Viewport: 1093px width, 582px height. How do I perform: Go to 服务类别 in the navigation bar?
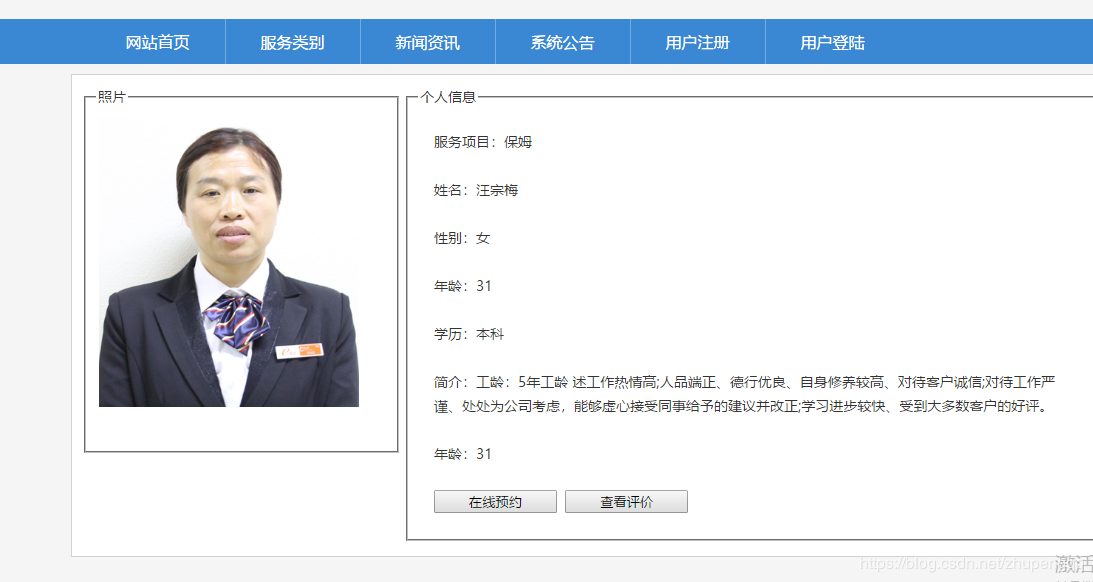(x=293, y=43)
